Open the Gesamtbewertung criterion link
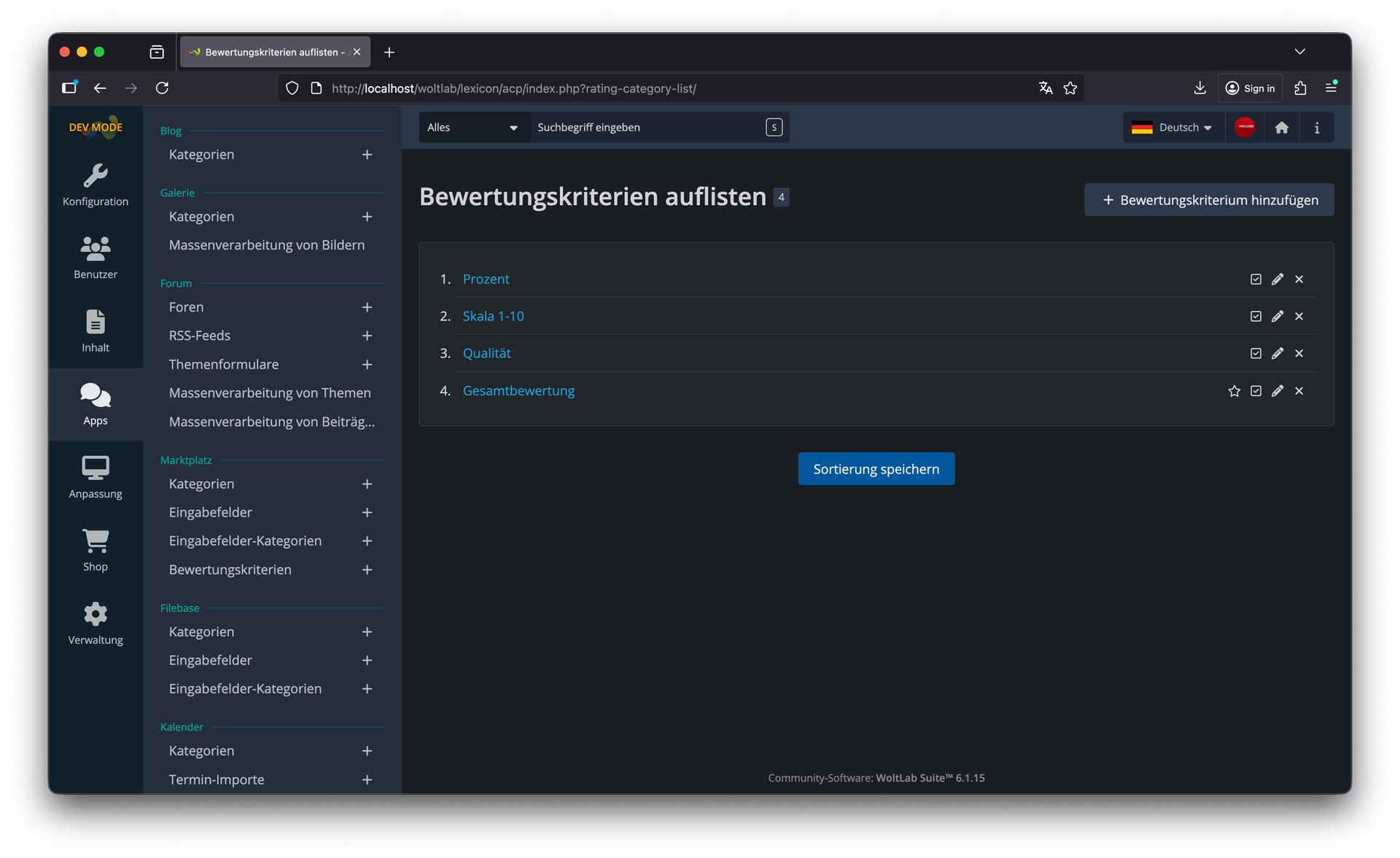Screen dimensions: 1400x858 pos(518,391)
